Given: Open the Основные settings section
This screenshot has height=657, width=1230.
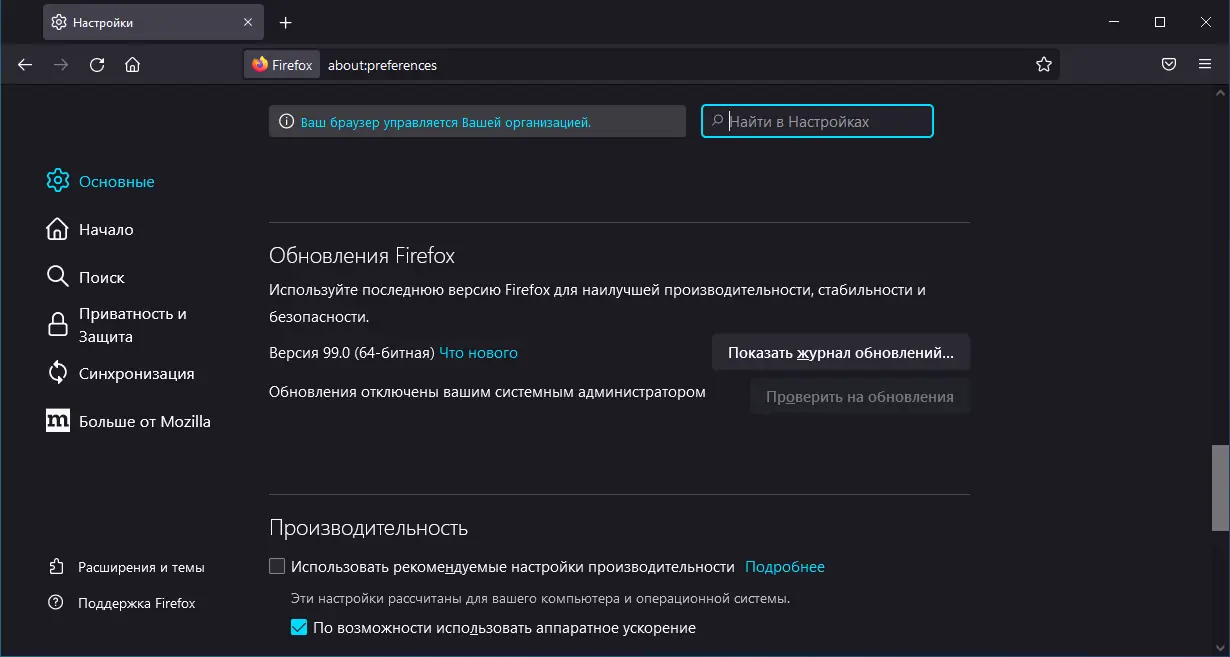Looking at the screenshot, I should [x=116, y=181].
